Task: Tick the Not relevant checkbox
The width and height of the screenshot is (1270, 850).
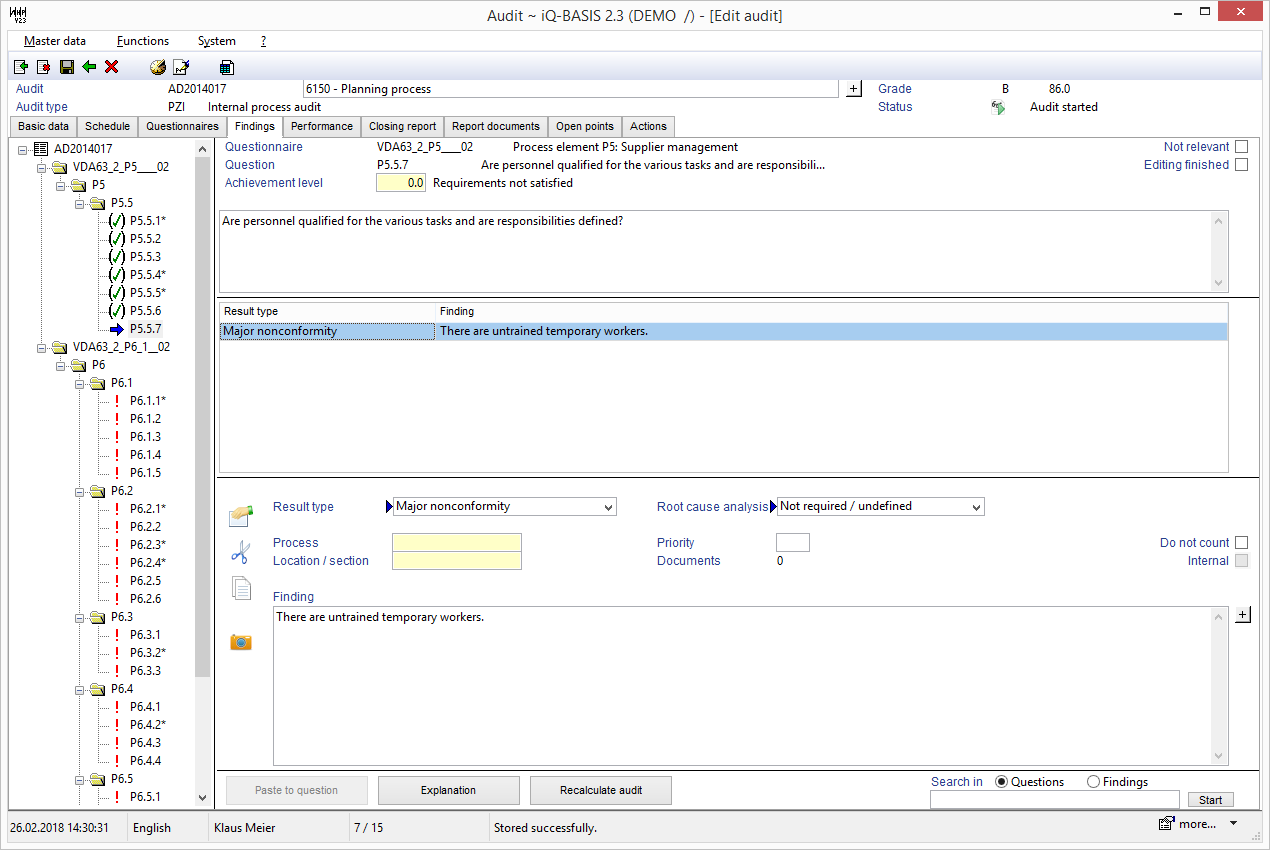Action: (x=1242, y=147)
